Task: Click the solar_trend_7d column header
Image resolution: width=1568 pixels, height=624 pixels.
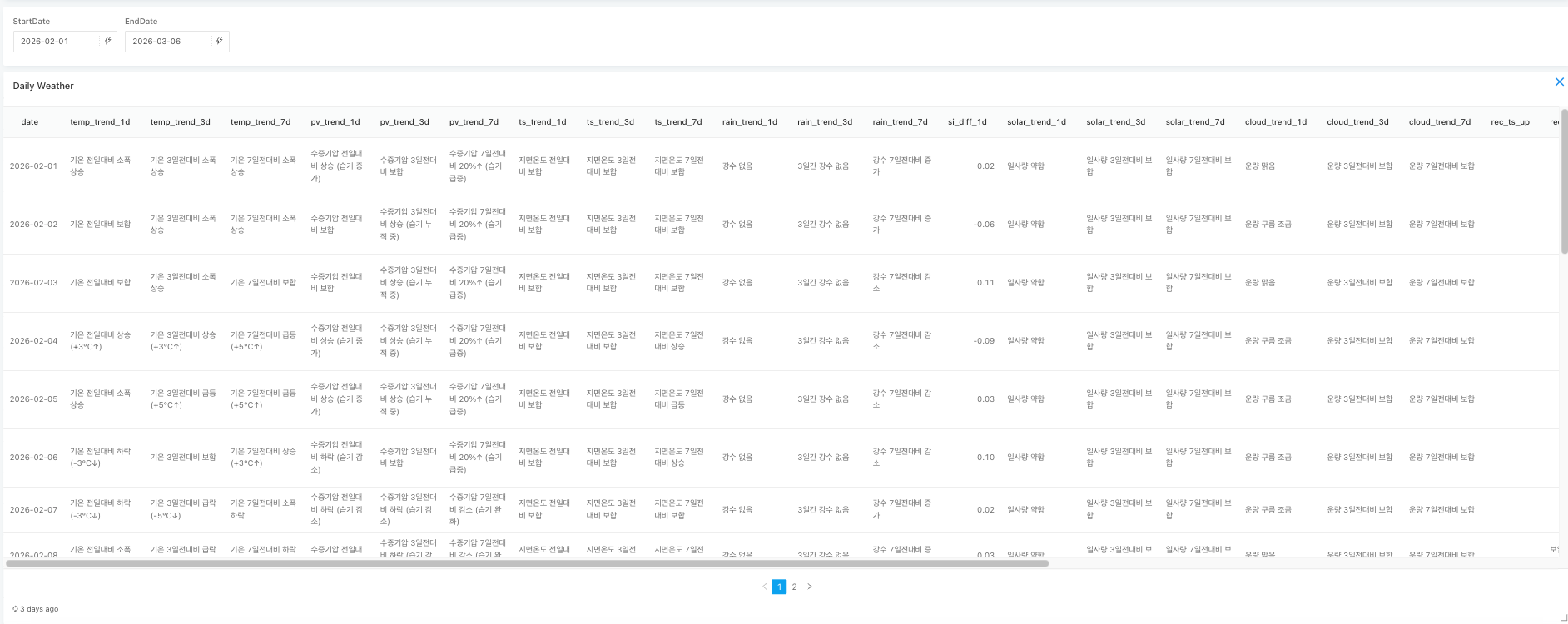Action: coord(1195,122)
